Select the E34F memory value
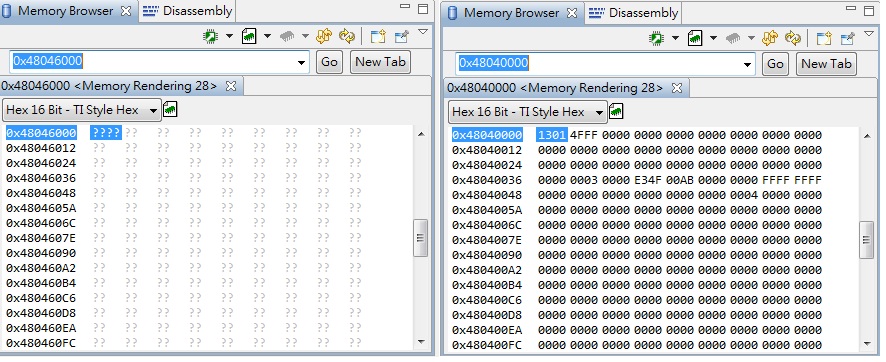 (648, 180)
